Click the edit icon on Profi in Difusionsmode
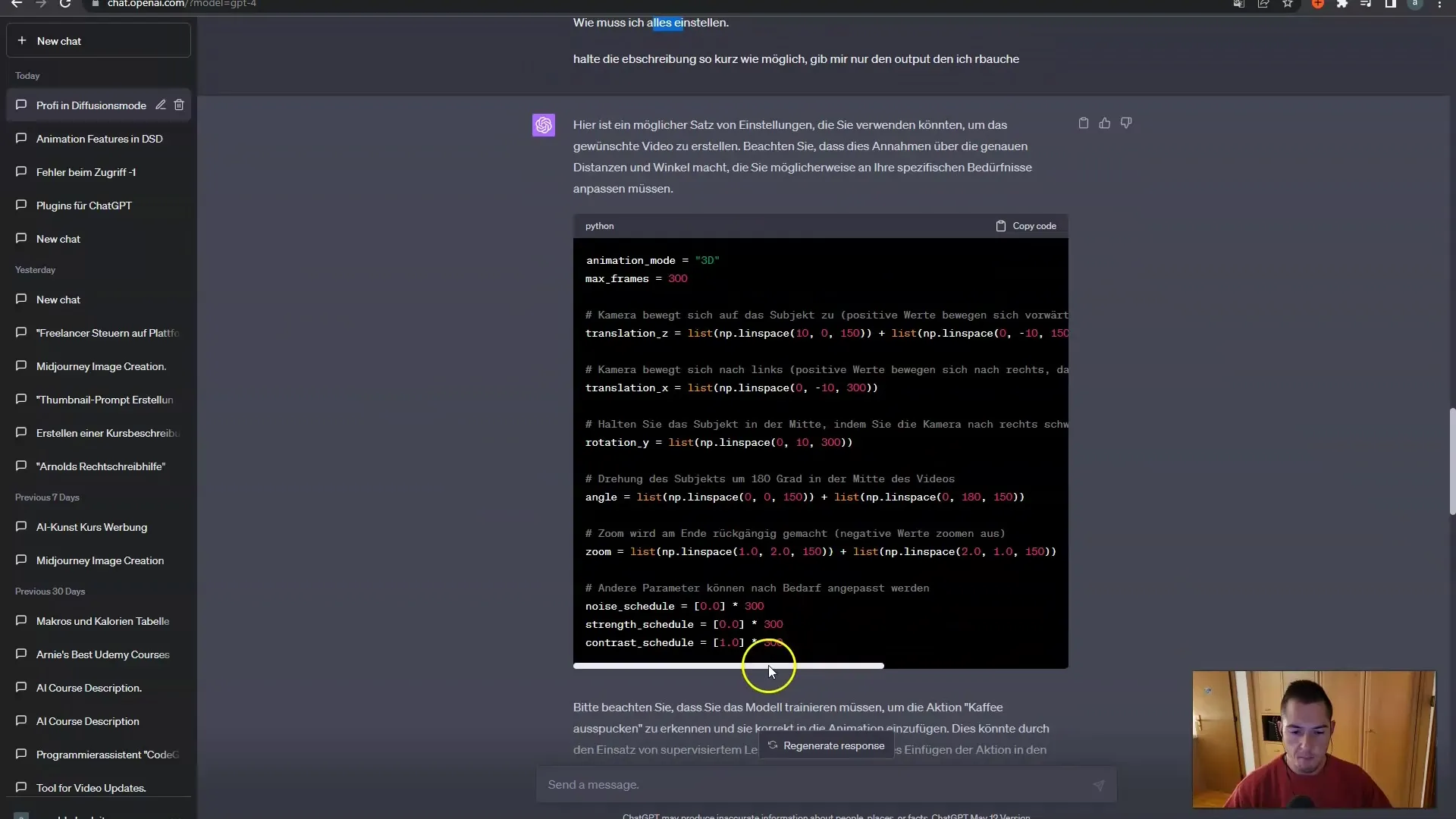Screen dimensions: 1456x819 pyautogui.click(x=161, y=105)
